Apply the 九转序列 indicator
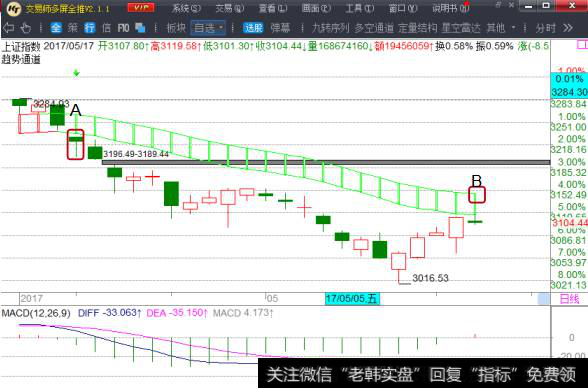588x388 pixels. pyautogui.click(x=331, y=28)
